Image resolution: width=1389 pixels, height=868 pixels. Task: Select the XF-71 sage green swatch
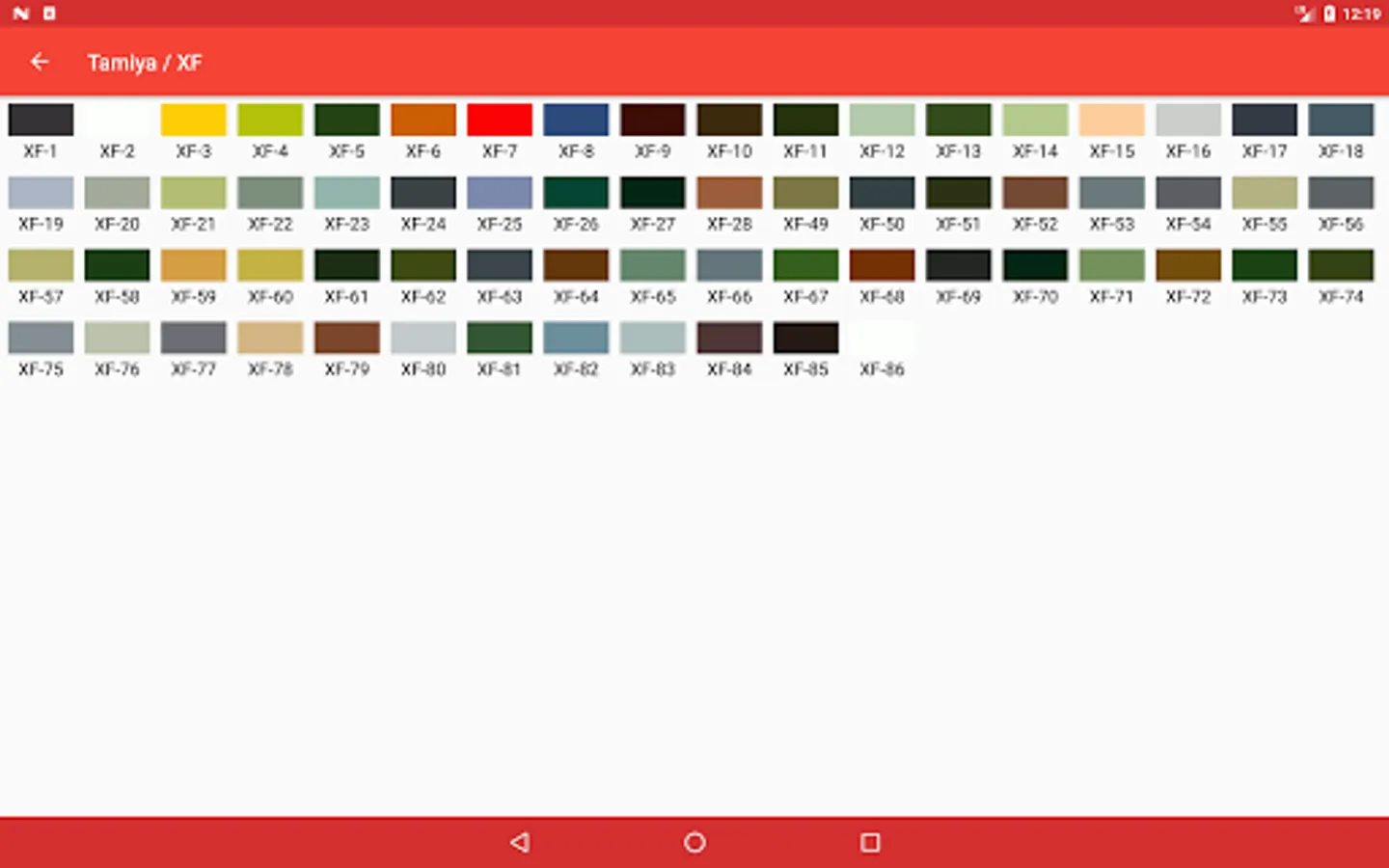point(1112,265)
